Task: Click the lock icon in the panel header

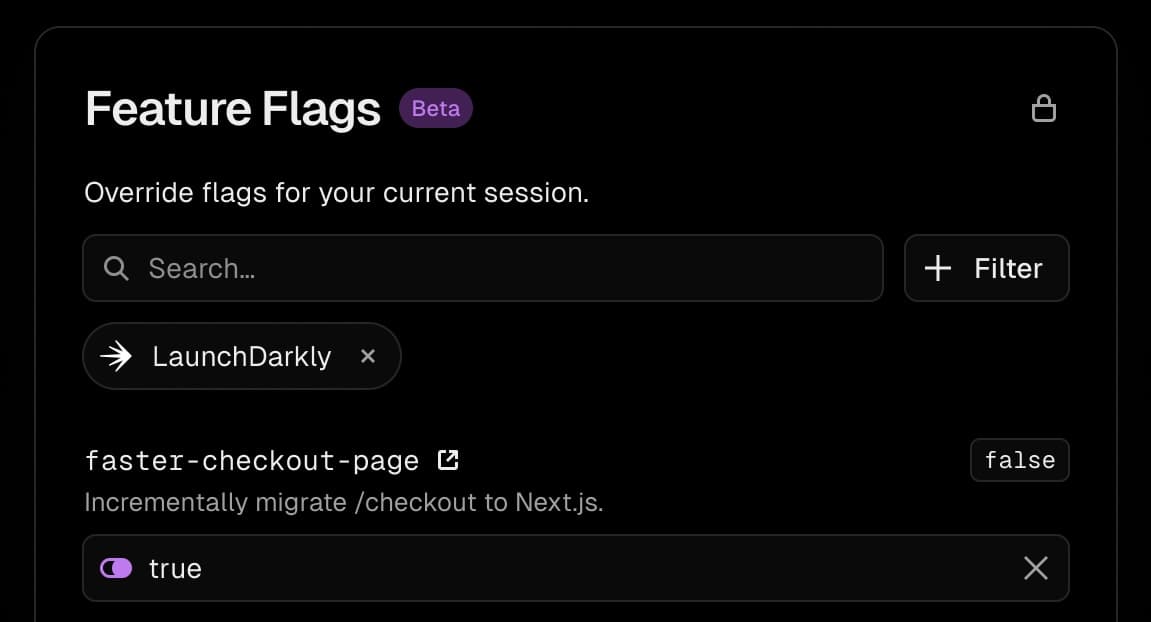Action: [1043, 108]
